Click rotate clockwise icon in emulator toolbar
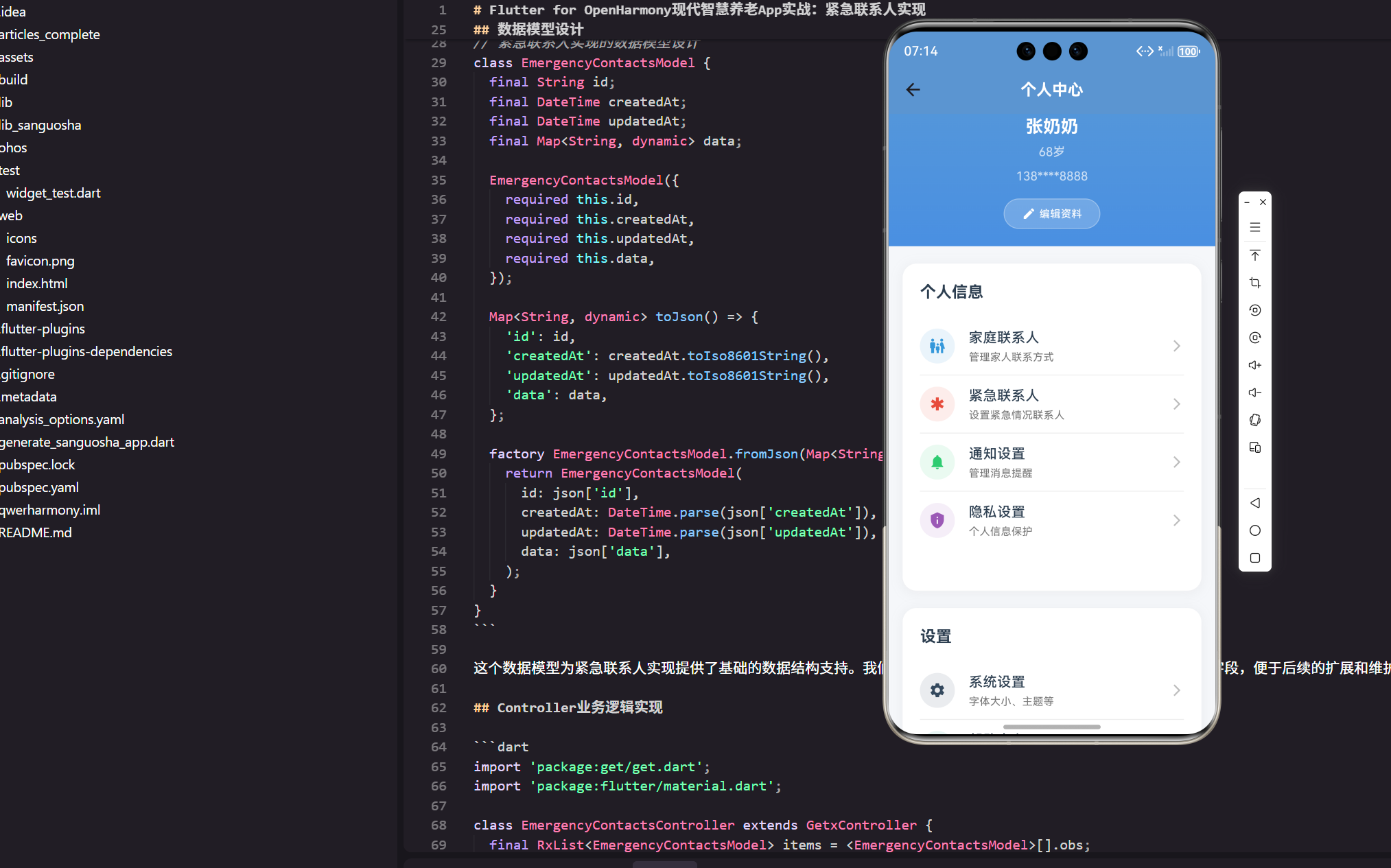 [1255, 338]
